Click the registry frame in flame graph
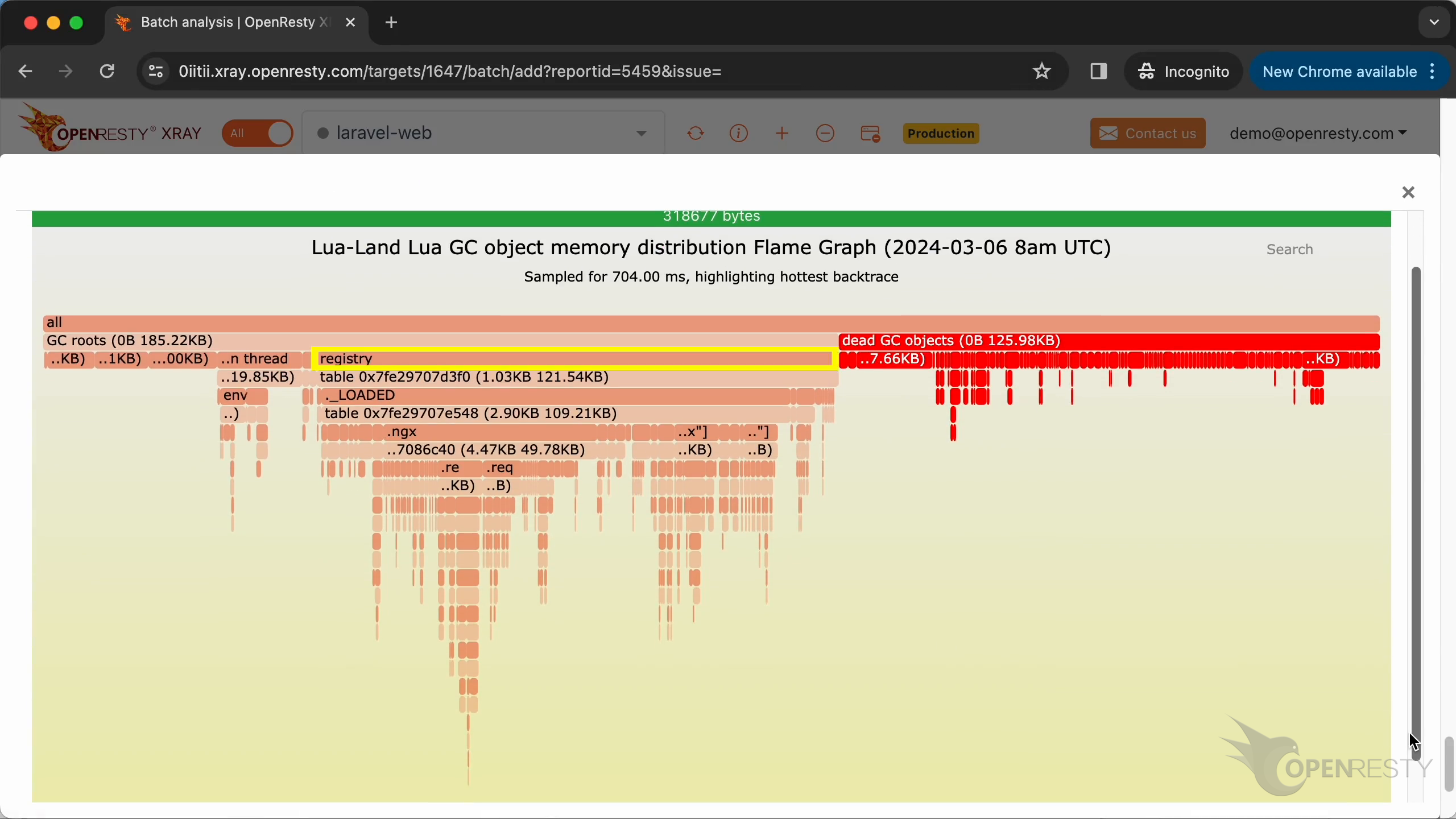The height and width of the screenshot is (819, 1456). [x=574, y=359]
